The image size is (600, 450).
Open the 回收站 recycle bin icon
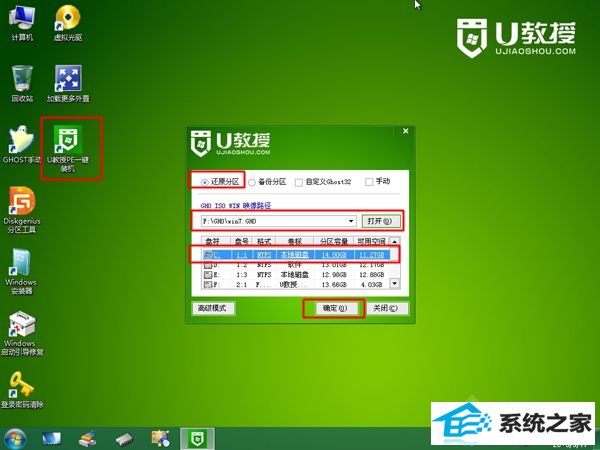coord(22,84)
